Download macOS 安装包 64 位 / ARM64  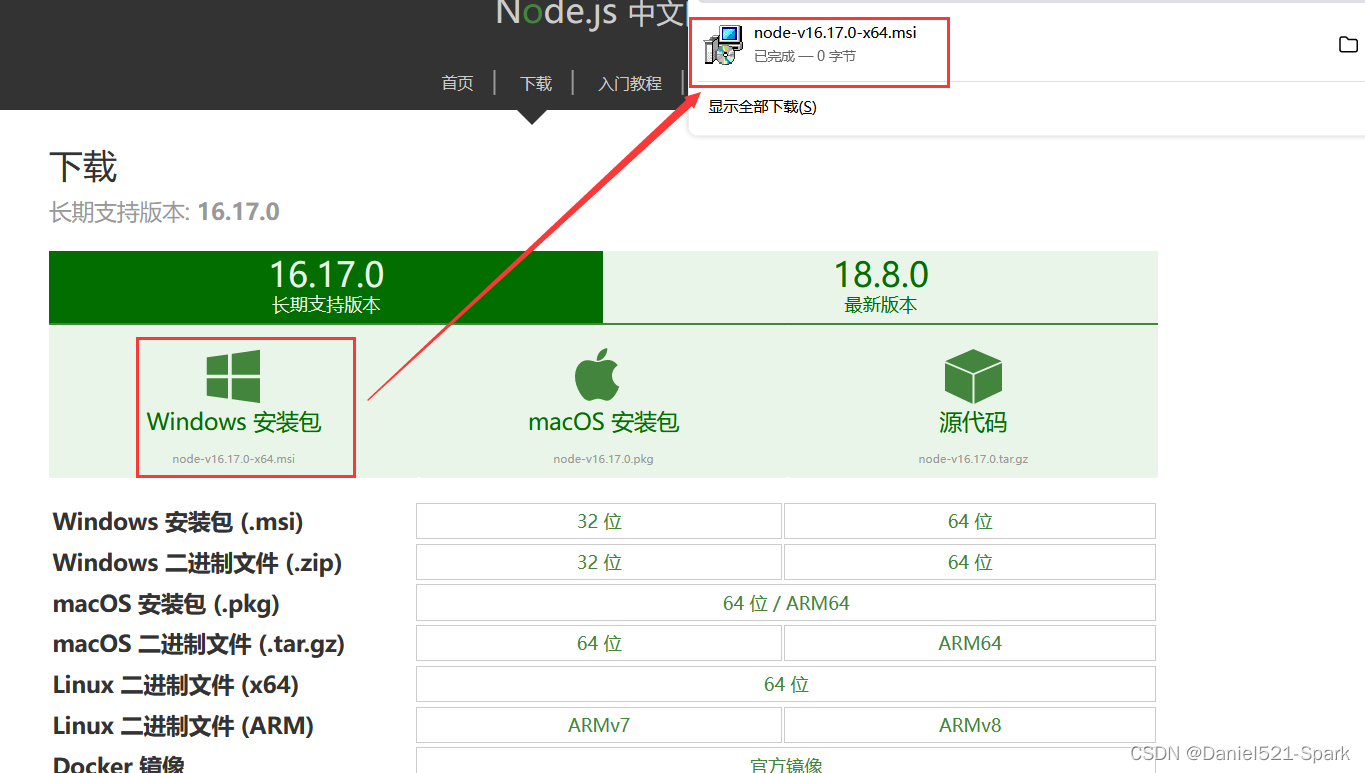point(786,603)
